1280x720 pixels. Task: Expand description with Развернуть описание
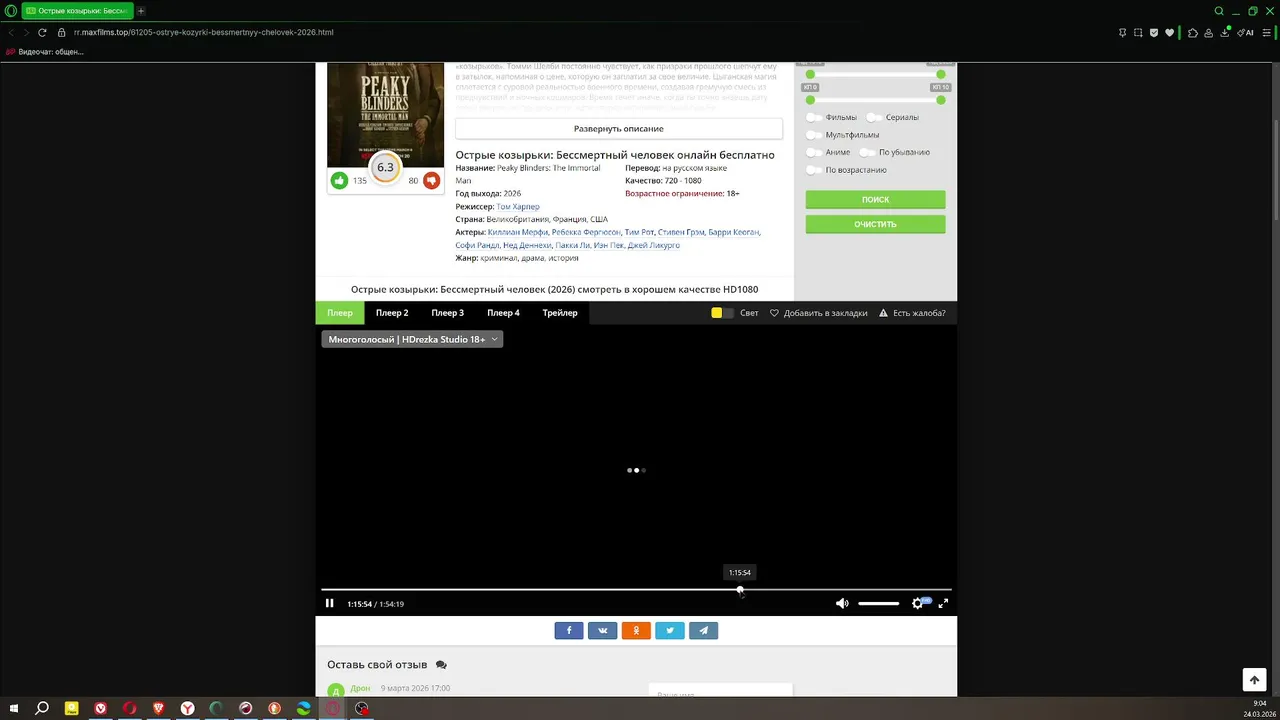coord(619,128)
